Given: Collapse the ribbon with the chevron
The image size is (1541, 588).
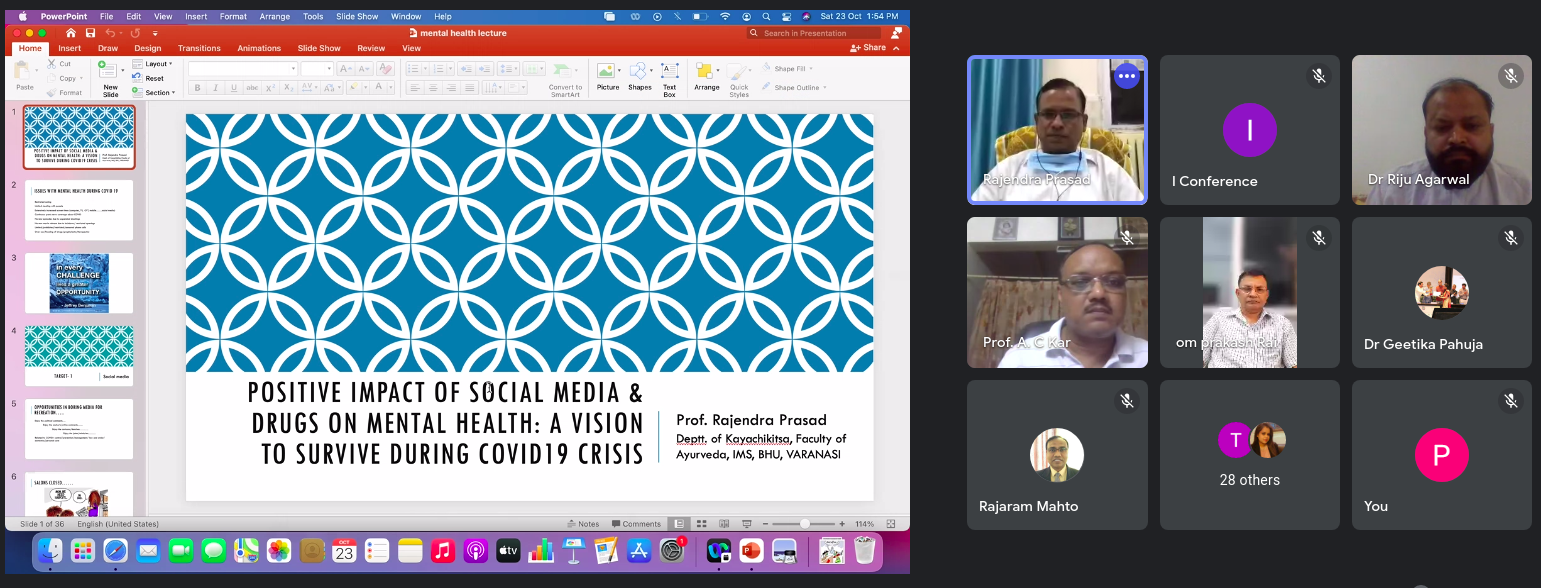Looking at the screenshot, I should pyautogui.click(x=895, y=48).
